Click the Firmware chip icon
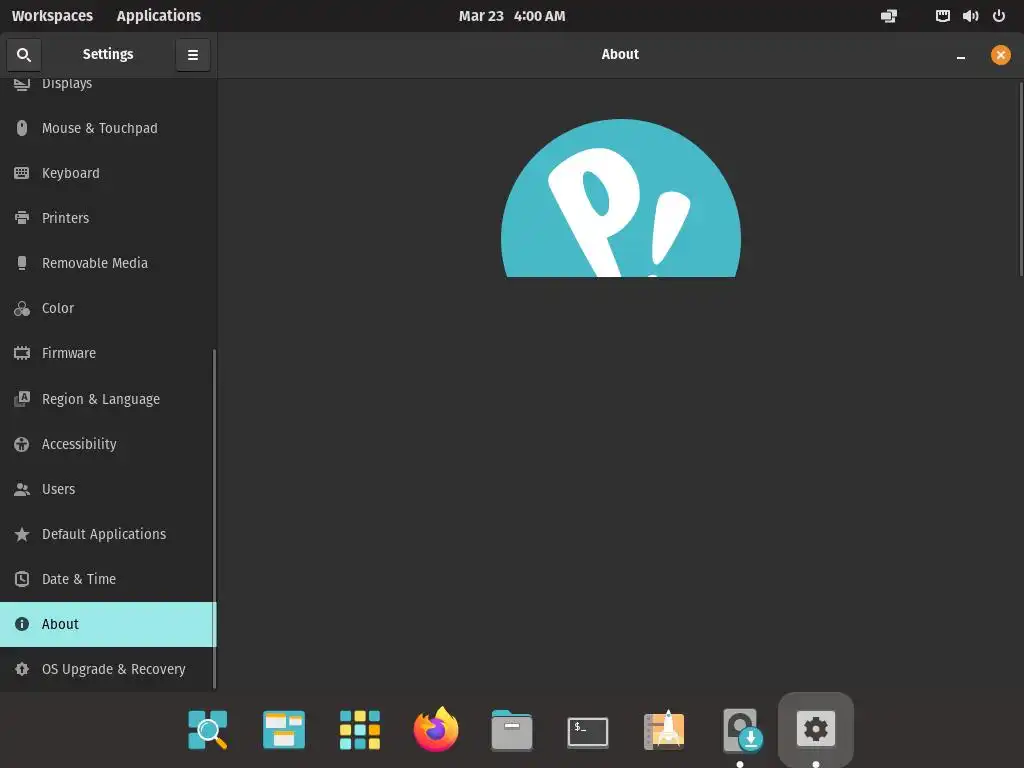This screenshot has width=1024, height=768. tap(22, 353)
